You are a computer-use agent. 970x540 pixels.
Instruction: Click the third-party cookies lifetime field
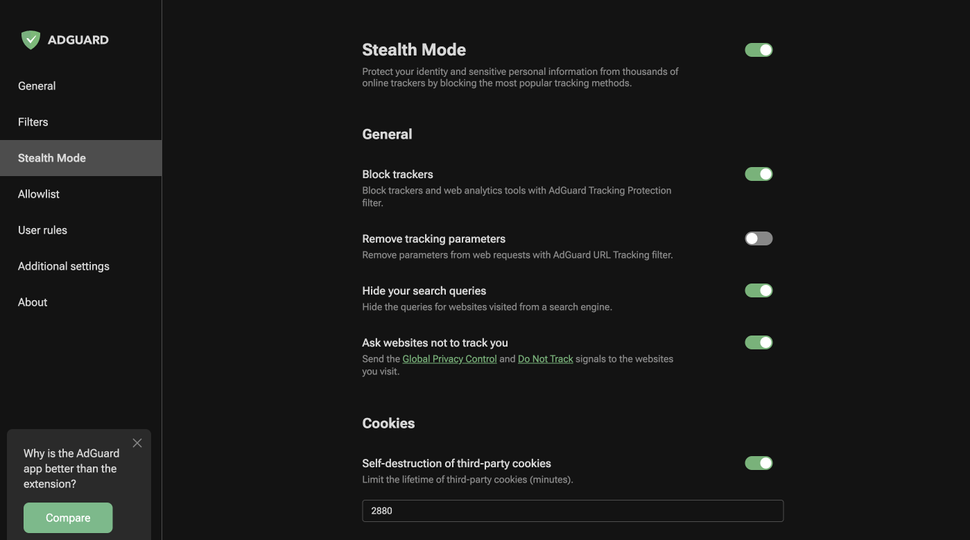click(x=572, y=511)
